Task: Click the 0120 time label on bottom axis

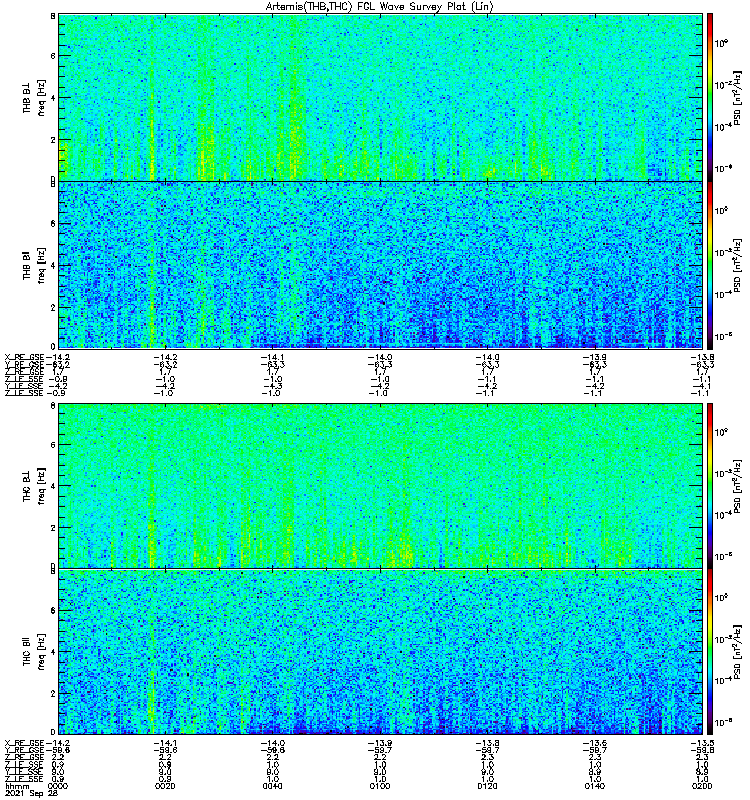Action: click(x=487, y=786)
